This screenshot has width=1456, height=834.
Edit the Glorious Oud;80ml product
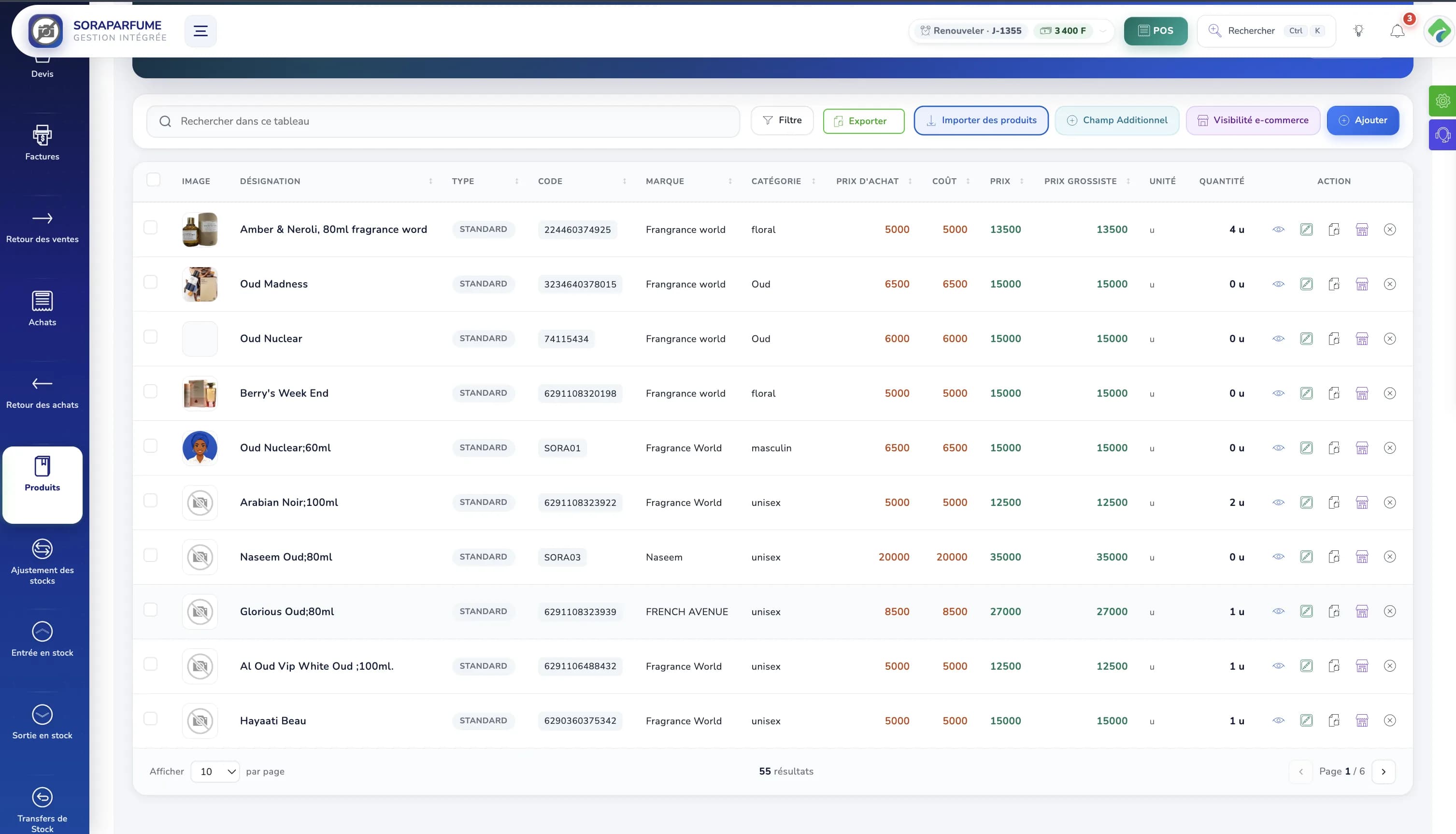[1306, 612]
